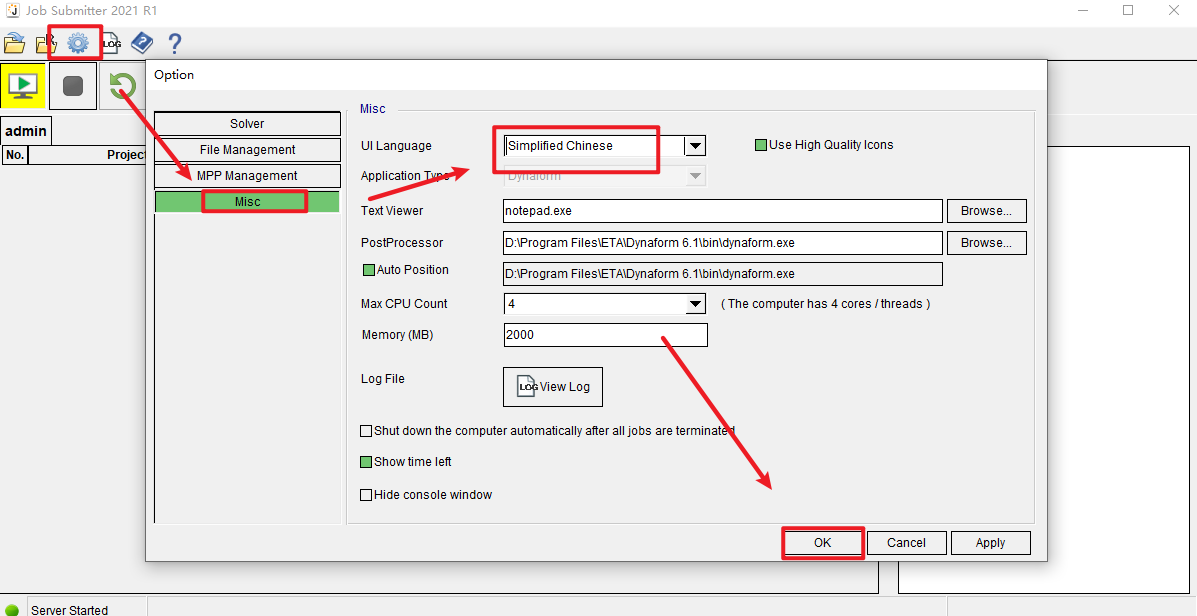Expand the Max CPU Count dropdown arrow
Screen dimensions: 1197x616
(x=695, y=304)
